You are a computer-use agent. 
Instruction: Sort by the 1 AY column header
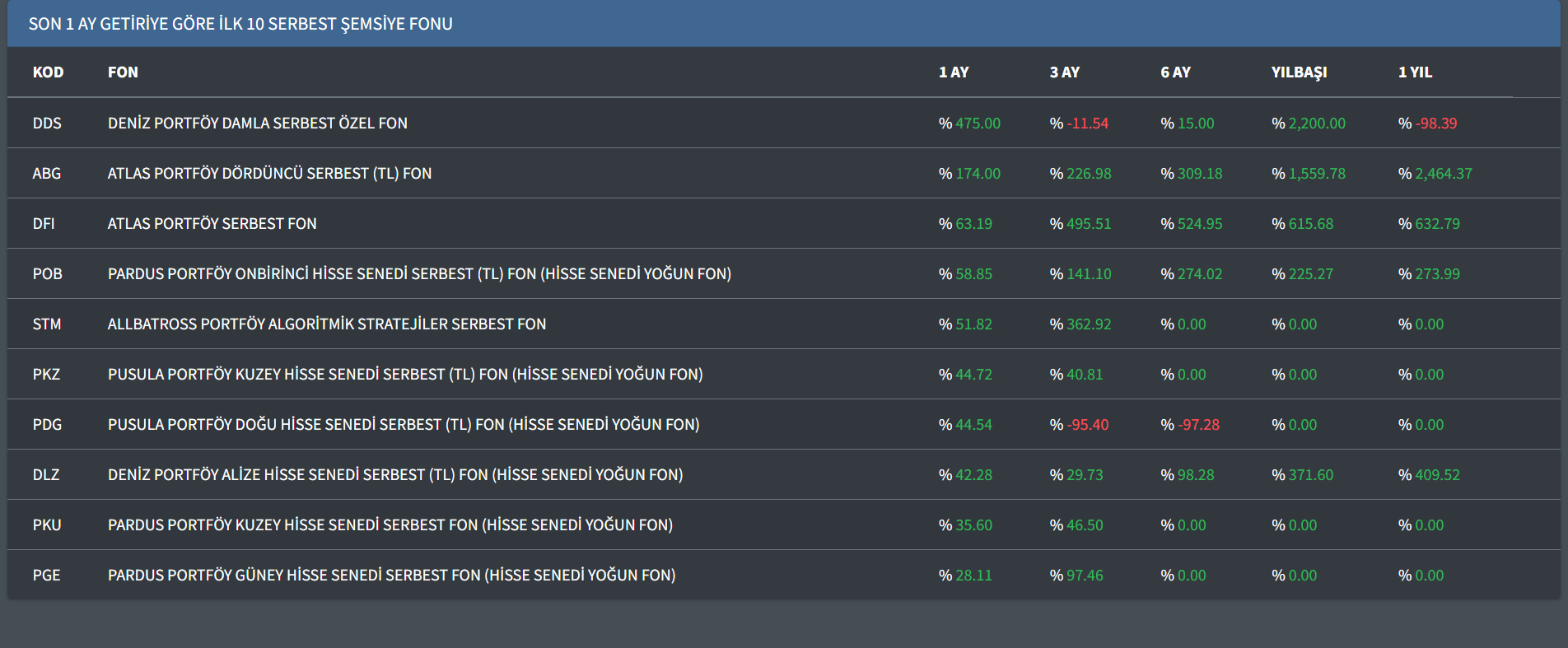click(954, 72)
